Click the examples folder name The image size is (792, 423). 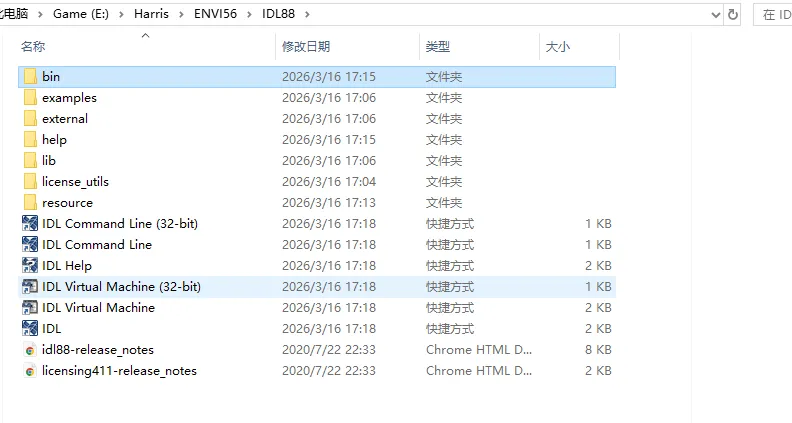point(69,98)
